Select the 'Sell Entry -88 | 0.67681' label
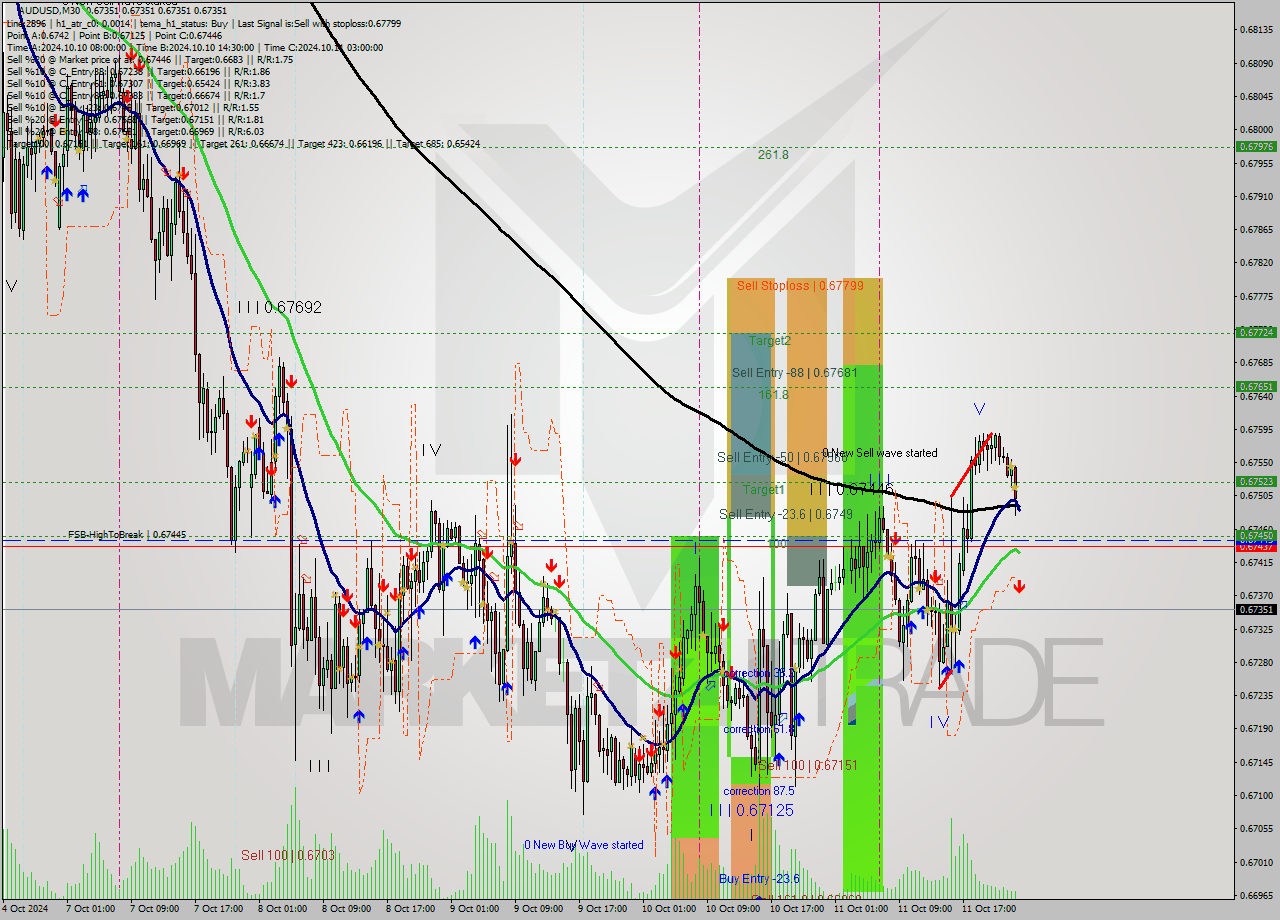Image resolution: width=1280 pixels, height=920 pixels. coord(794,372)
